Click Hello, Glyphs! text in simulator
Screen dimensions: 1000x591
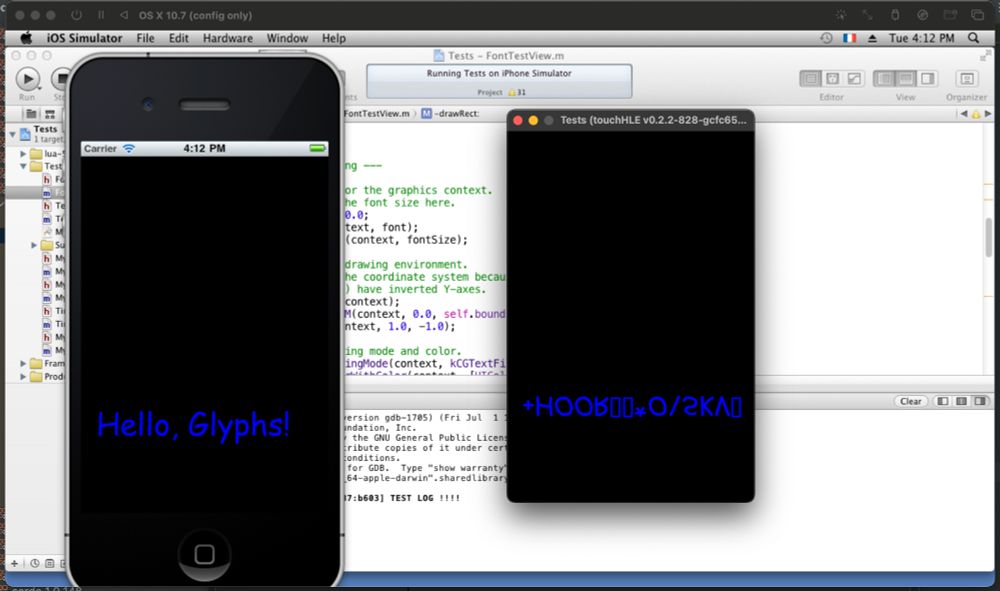coord(193,425)
